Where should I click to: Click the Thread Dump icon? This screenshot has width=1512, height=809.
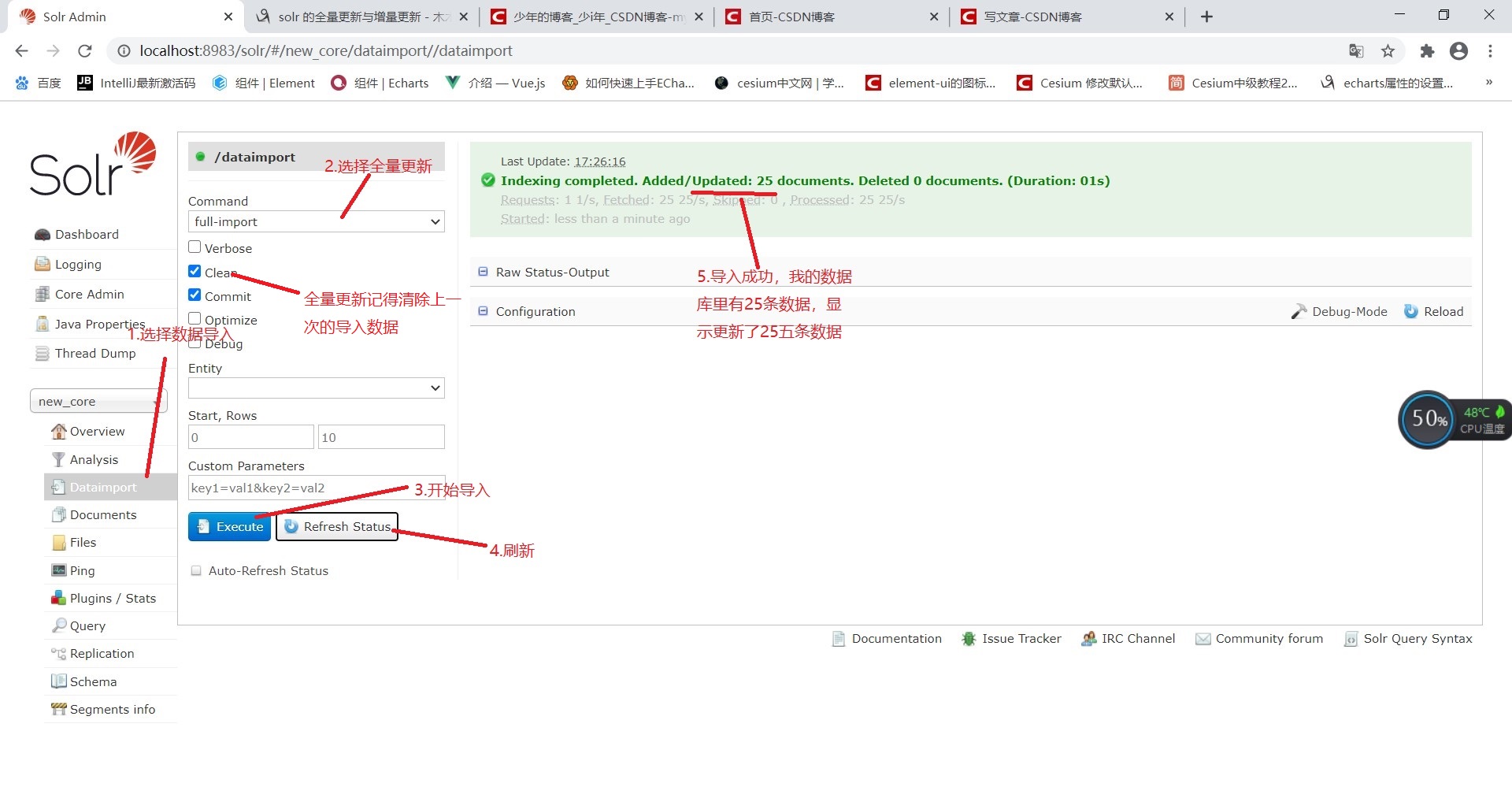pos(43,354)
